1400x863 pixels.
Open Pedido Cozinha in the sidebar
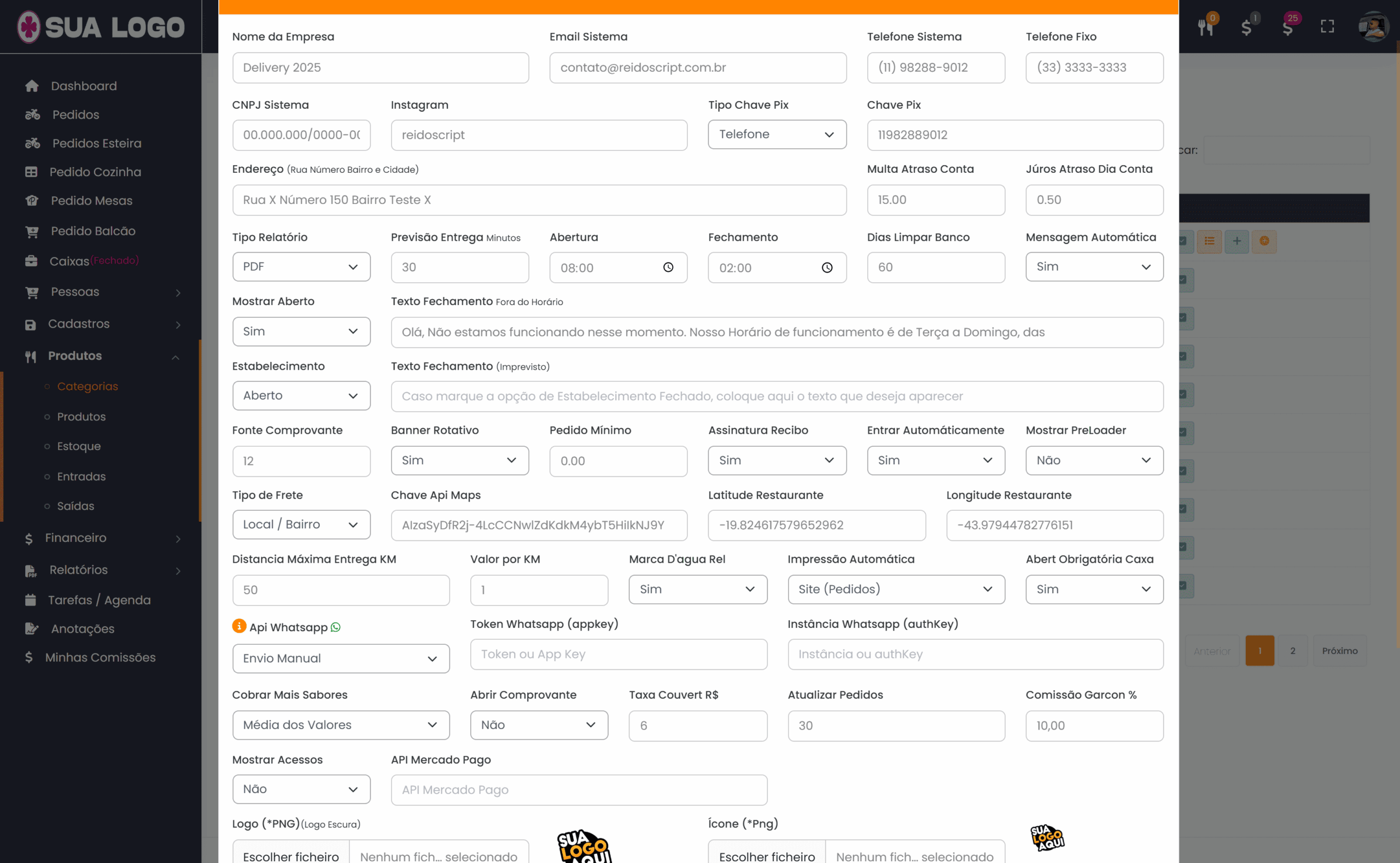pos(95,172)
